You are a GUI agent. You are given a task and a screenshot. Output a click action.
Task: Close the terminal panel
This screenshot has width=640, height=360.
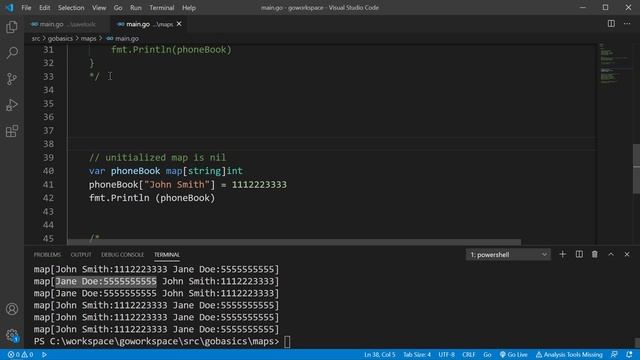627,254
